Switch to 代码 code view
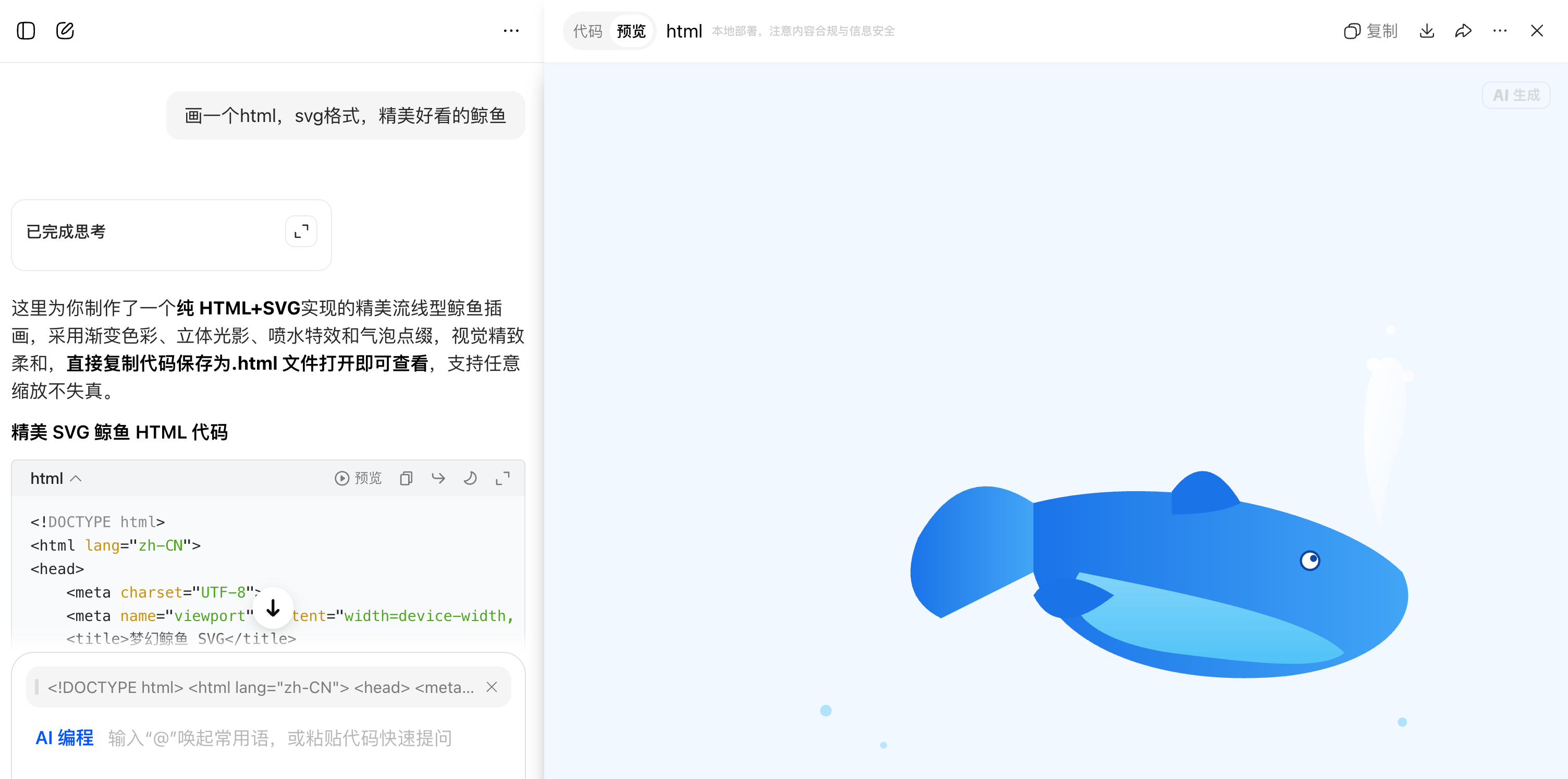 click(x=587, y=30)
